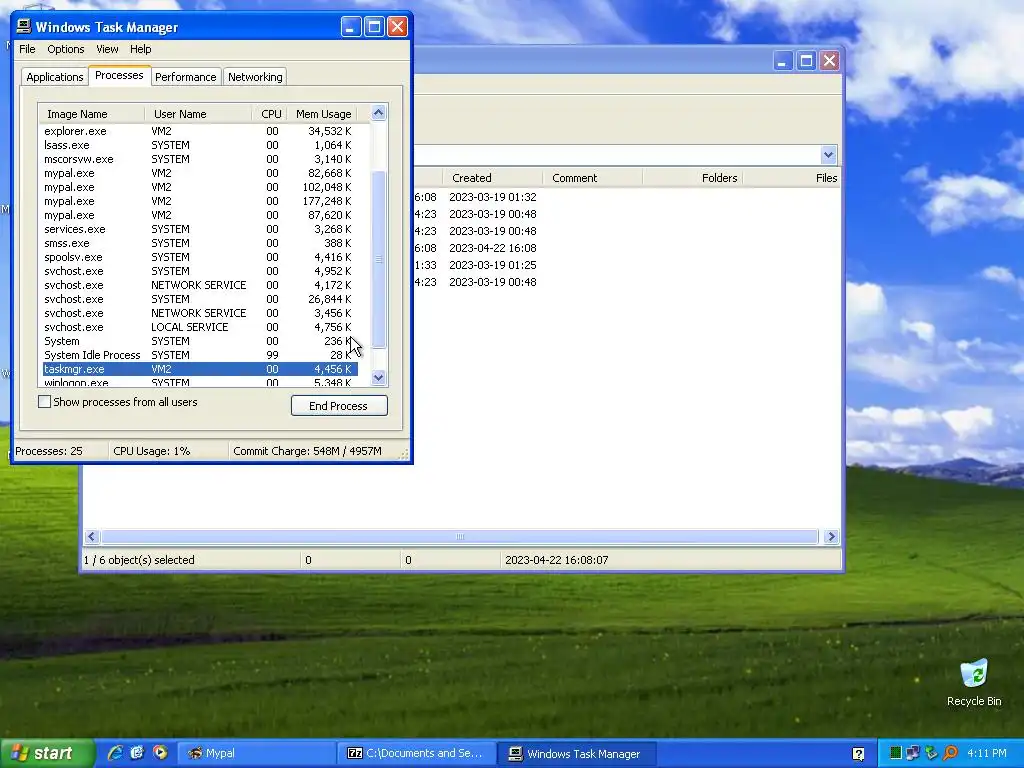Switch to the Mypal taskbar button
This screenshot has width=1024, height=768.
tap(256, 753)
